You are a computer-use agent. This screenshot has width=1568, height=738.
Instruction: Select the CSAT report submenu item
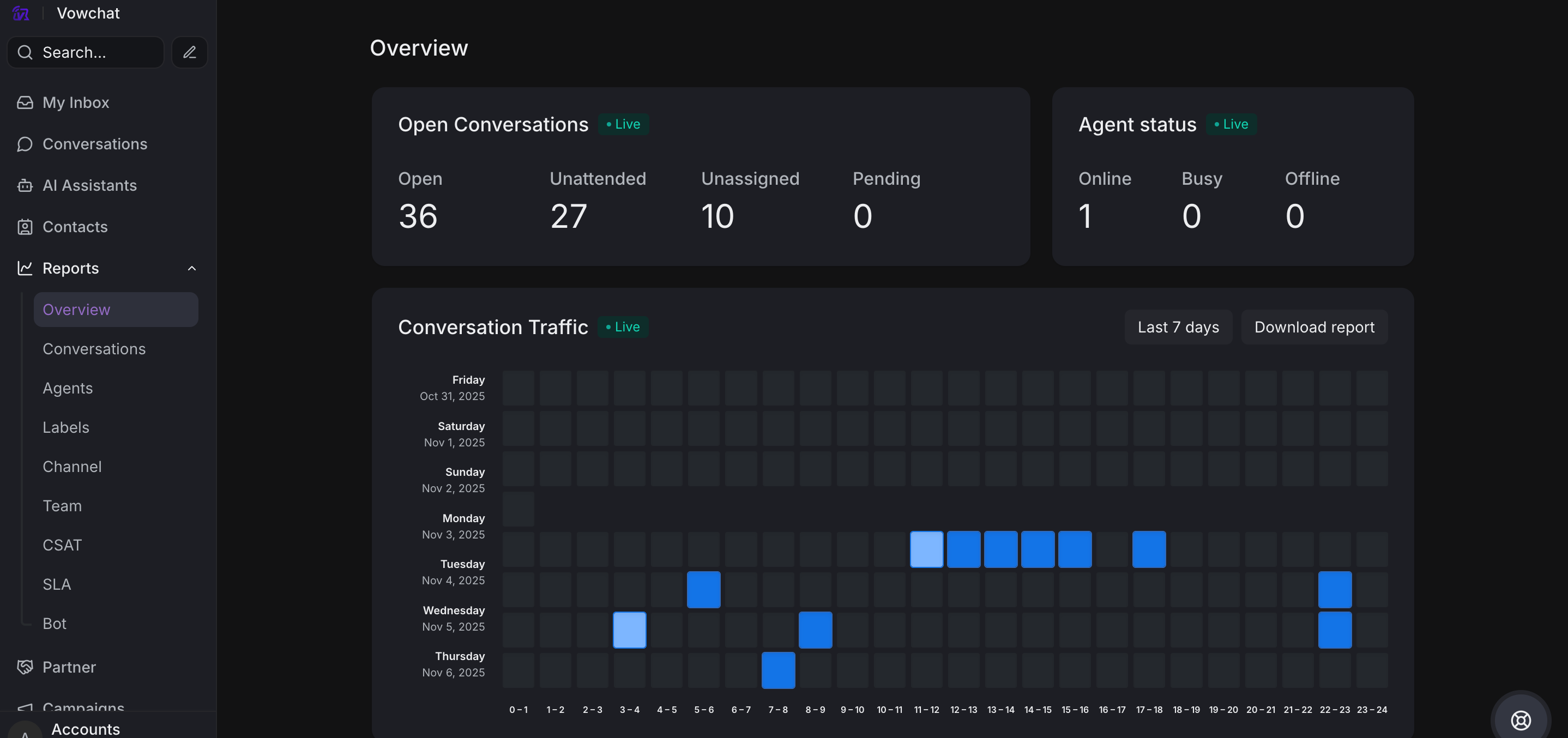[x=62, y=545]
